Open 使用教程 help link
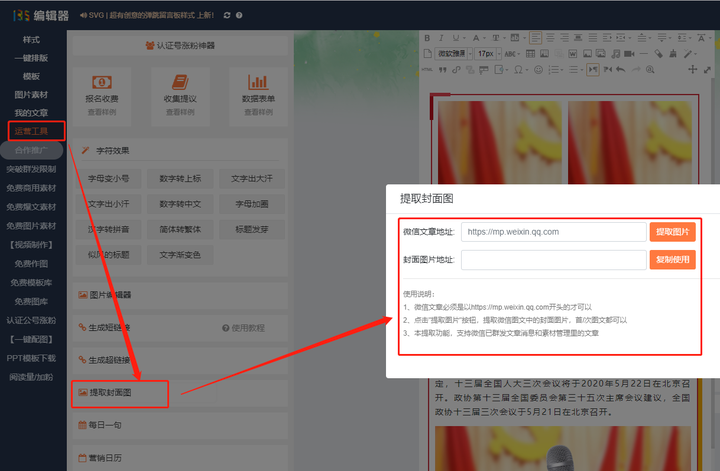720x471 pixels. click(x=243, y=328)
